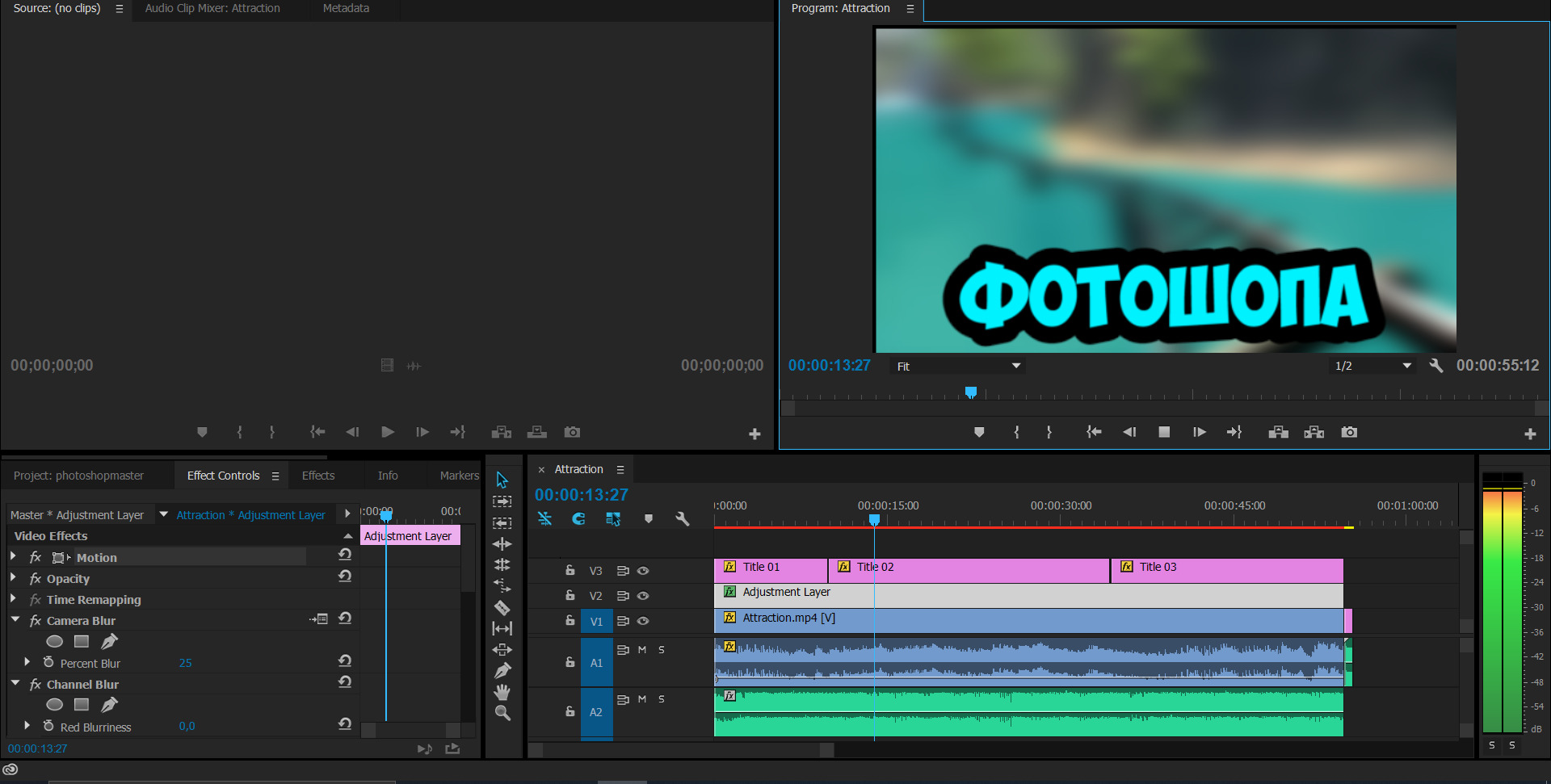Image resolution: width=1551 pixels, height=784 pixels.
Task: Open the Metadata tab
Action: pyautogui.click(x=346, y=8)
